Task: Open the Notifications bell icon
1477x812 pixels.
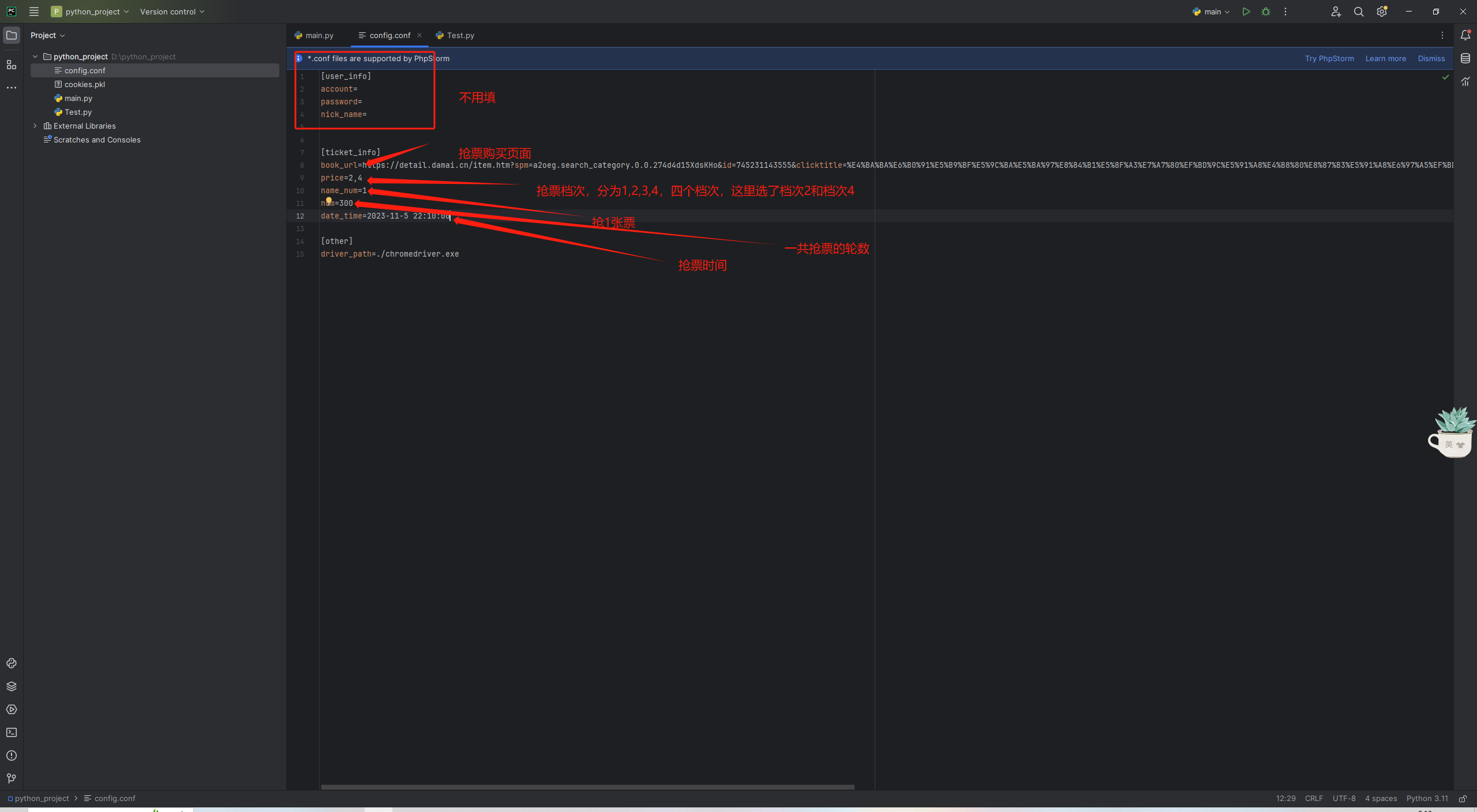Action: [1465, 35]
